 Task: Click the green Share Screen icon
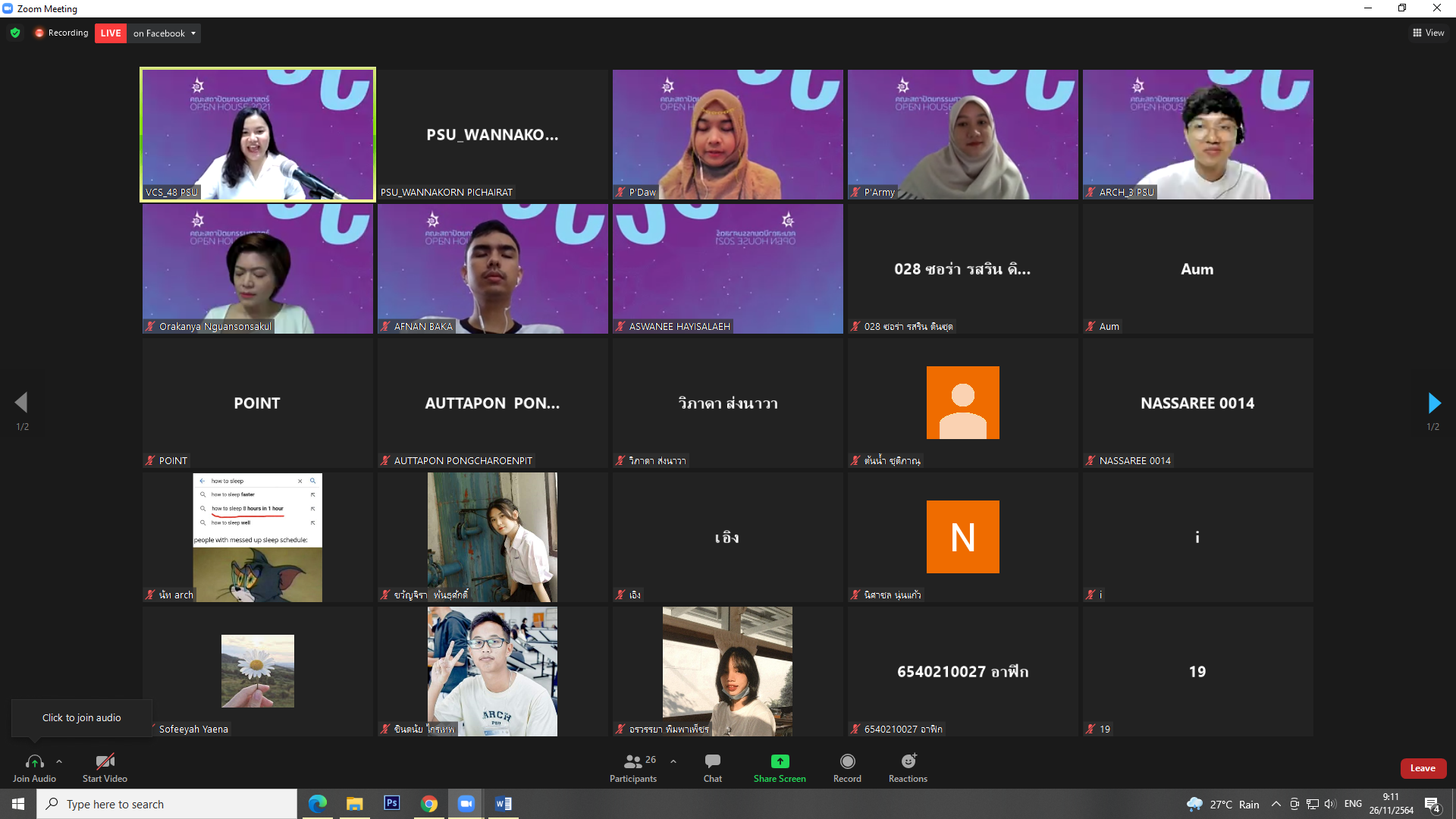(780, 761)
